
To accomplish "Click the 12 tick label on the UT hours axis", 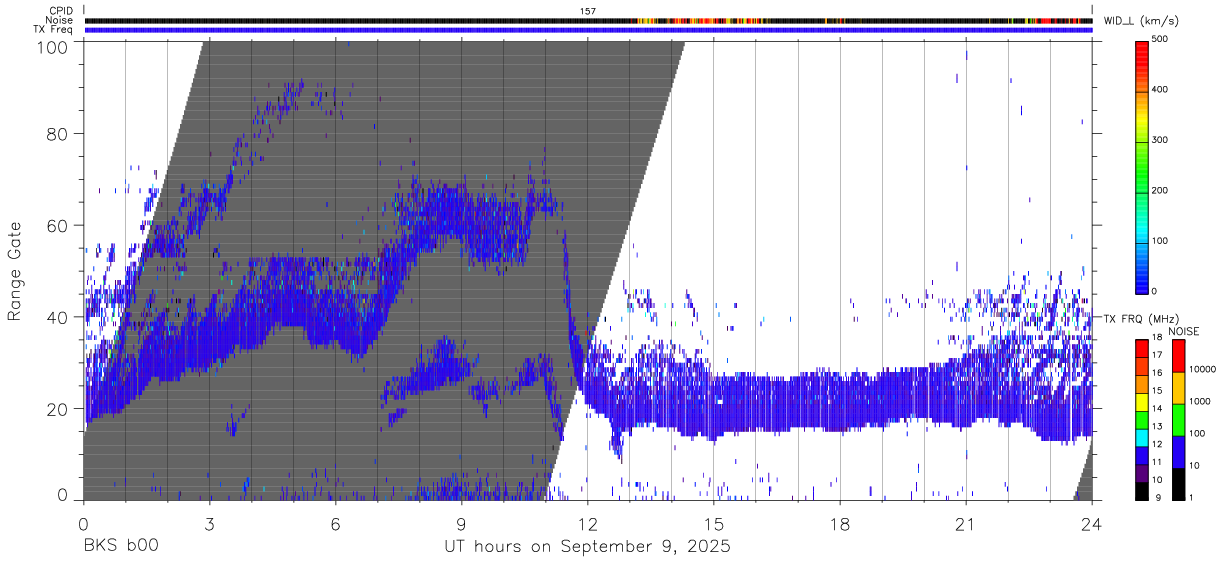I will coord(588,525).
